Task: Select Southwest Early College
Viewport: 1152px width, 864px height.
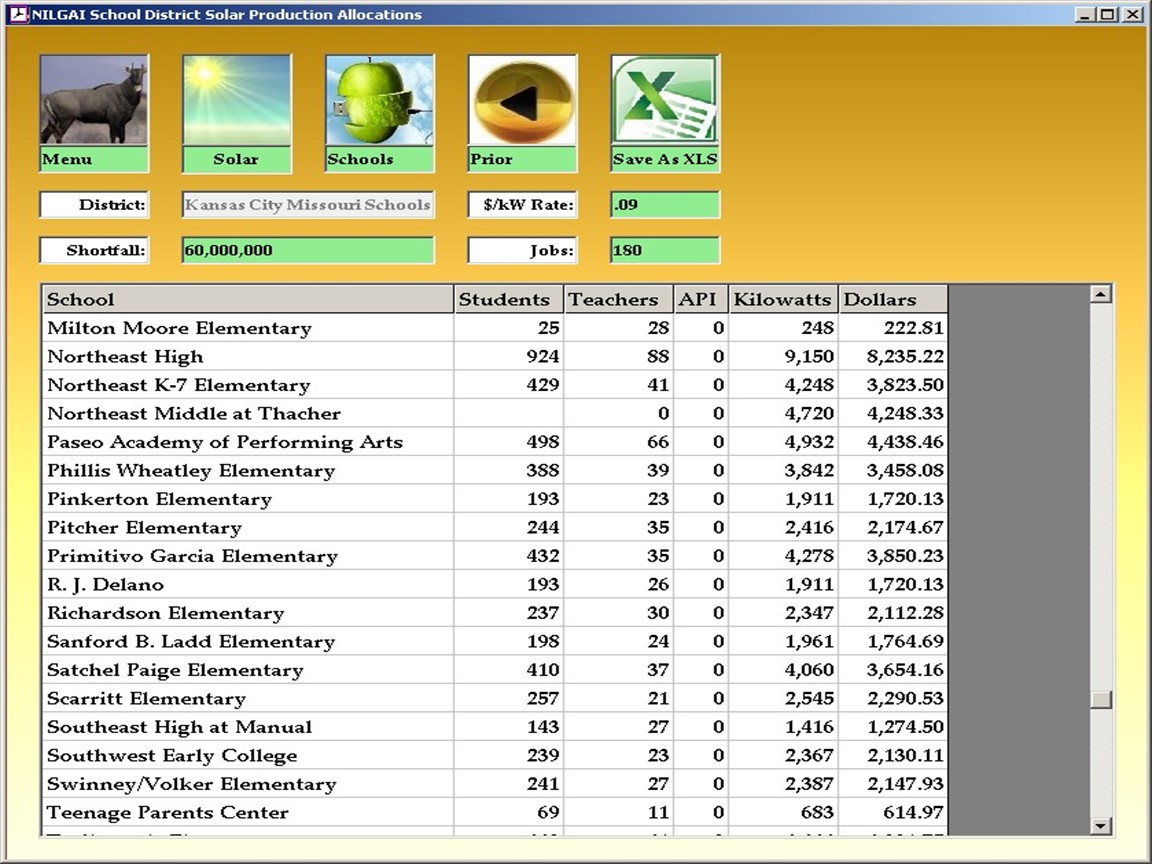Action: coord(494,755)
